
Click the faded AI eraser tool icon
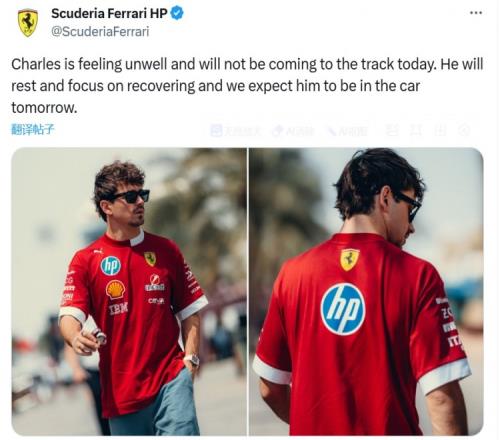[278, 131]
